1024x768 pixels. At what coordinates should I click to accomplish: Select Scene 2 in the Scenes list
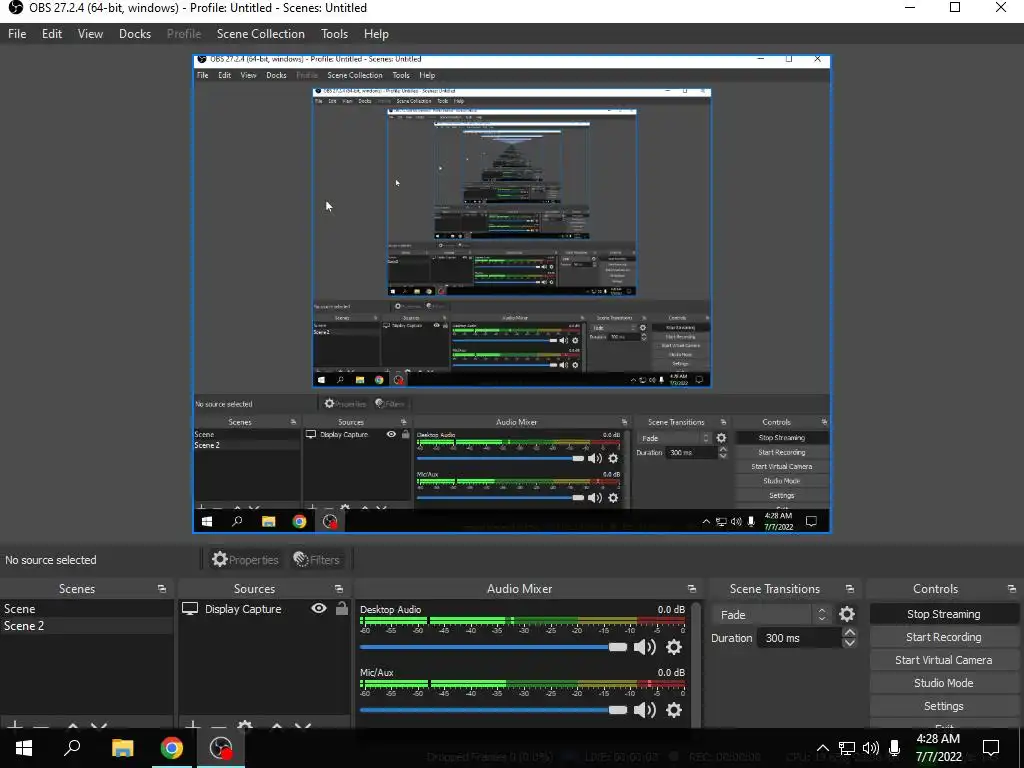[x=86, y=626]
